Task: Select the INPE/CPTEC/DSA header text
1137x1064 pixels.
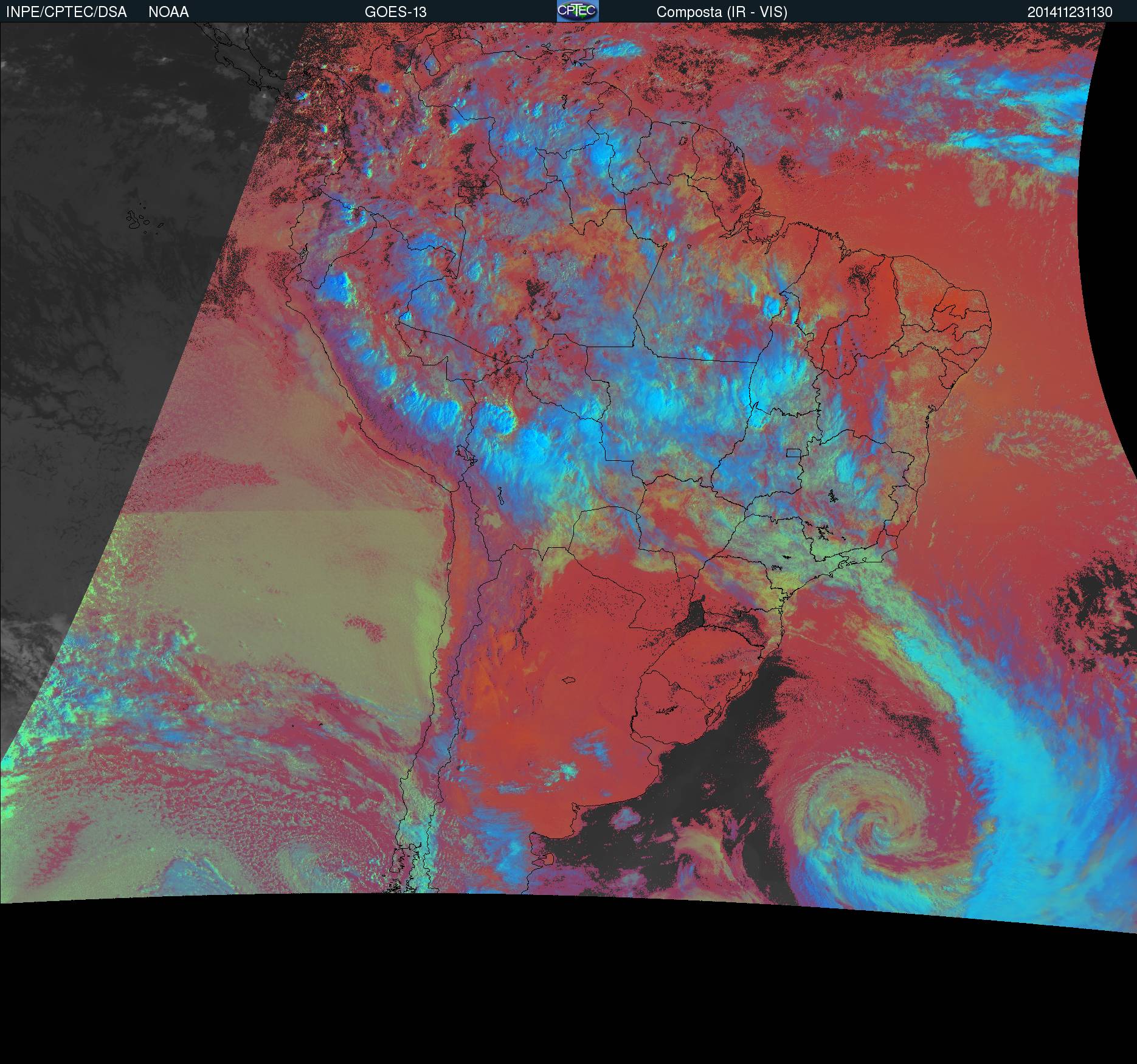Action: tap(66, 12)
